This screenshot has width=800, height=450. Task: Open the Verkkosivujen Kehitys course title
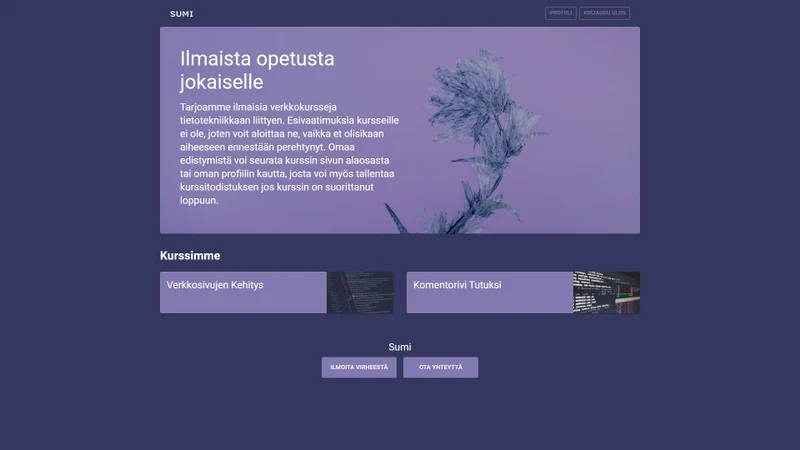(x=215, y=285)
